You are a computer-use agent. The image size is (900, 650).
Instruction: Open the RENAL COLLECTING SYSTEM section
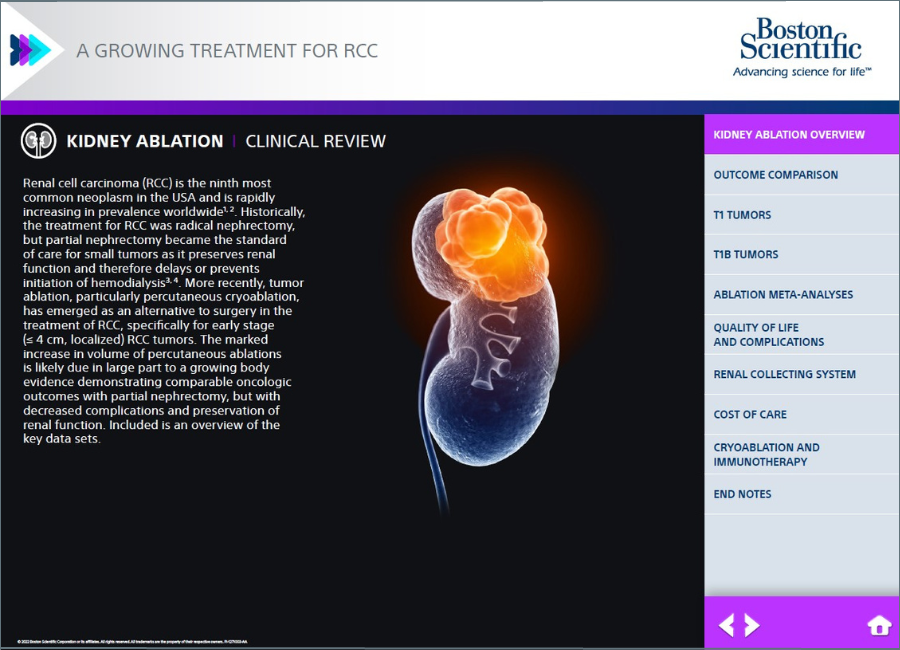pyautogui.click(x=800, y=374)
